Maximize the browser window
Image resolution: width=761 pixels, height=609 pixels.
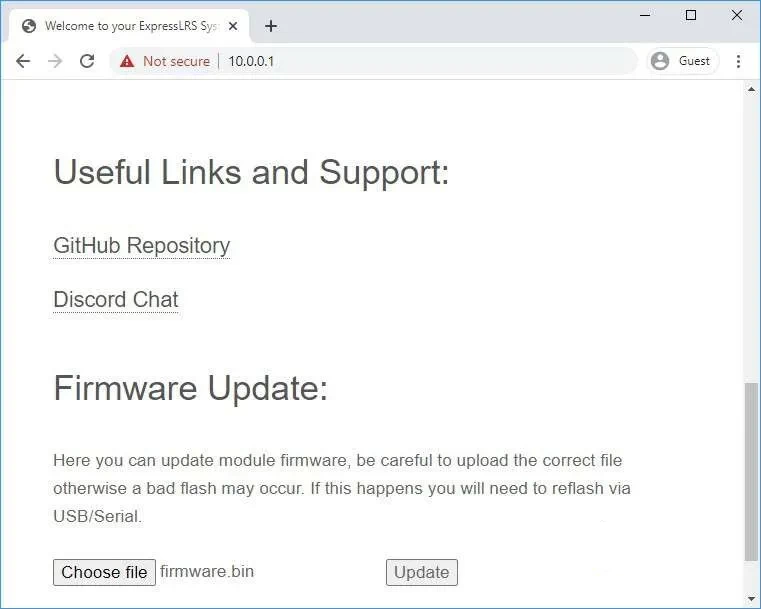click(x=691, y=16)
